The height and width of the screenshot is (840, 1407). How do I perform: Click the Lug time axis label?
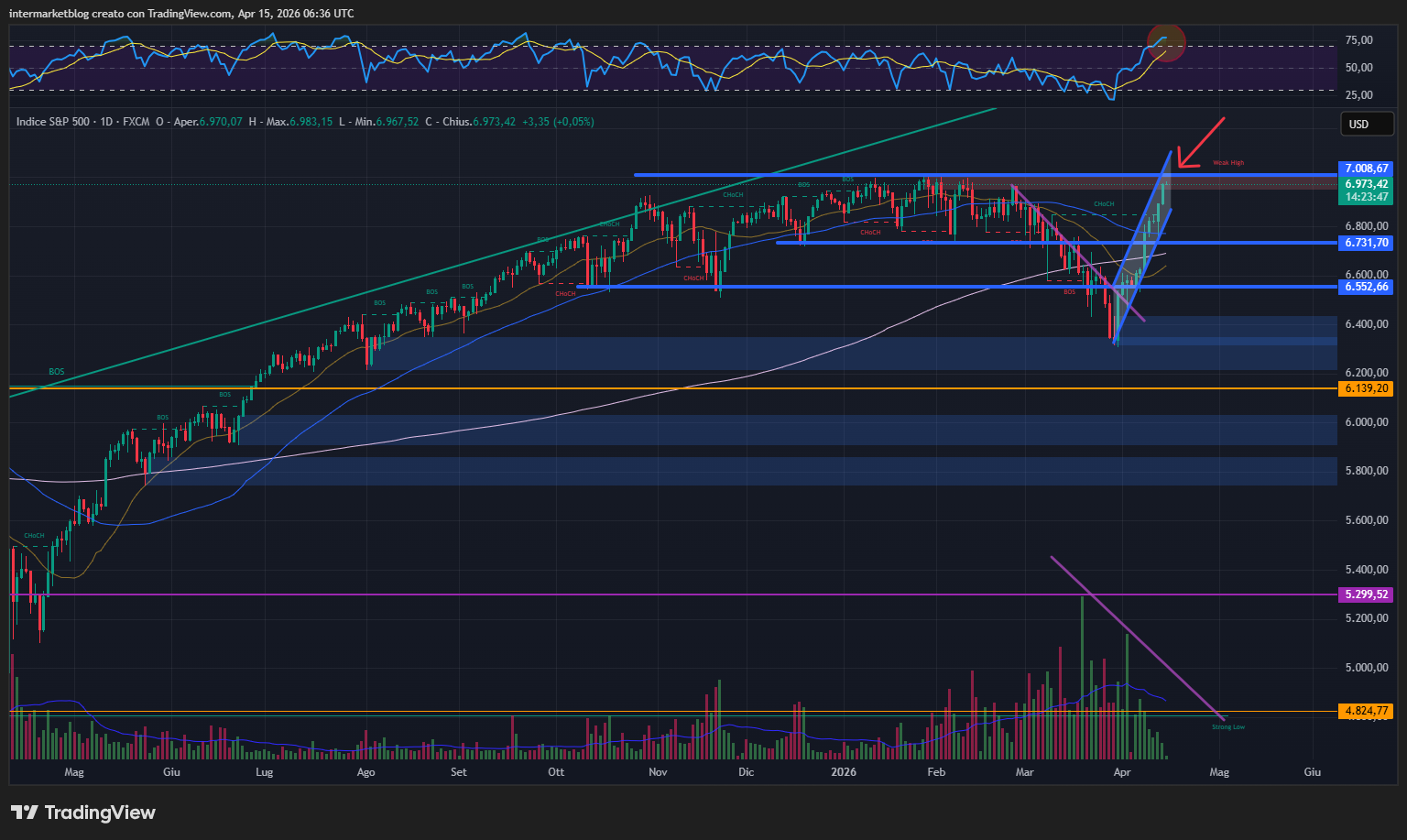click(265, 772)
